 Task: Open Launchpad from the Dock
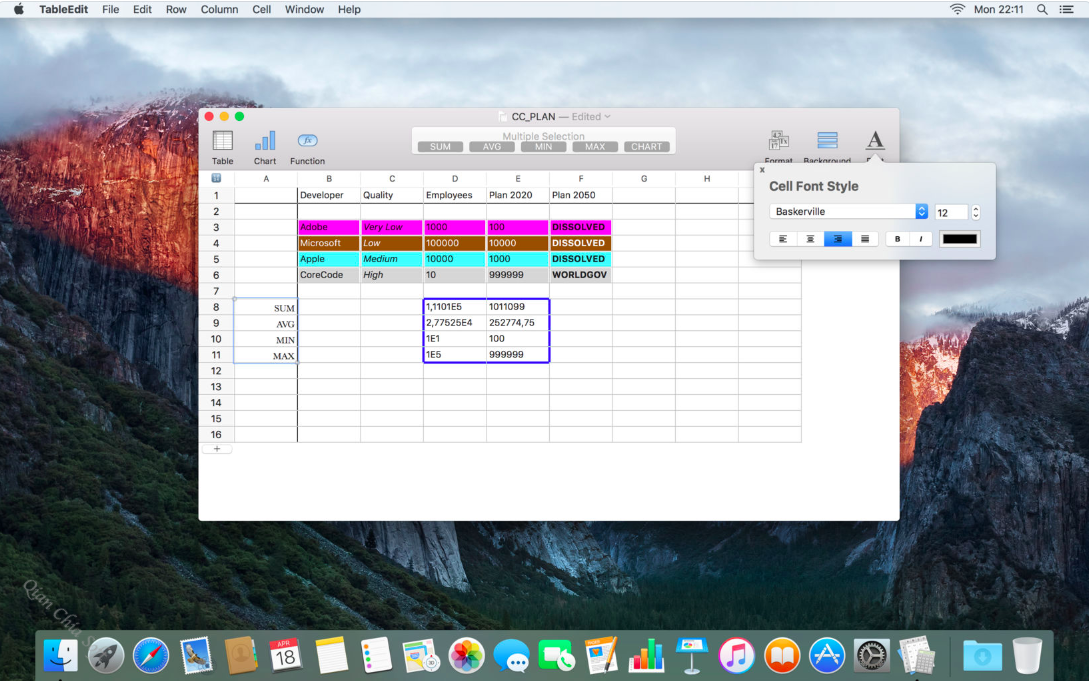106,655
